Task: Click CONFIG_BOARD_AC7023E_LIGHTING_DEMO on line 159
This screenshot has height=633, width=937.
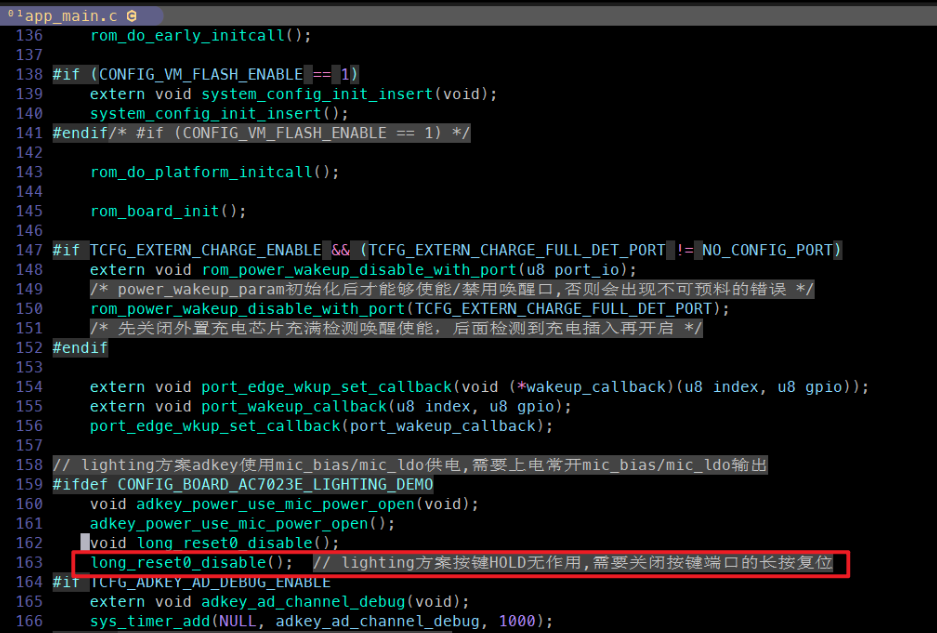Action: coord(275,484)
